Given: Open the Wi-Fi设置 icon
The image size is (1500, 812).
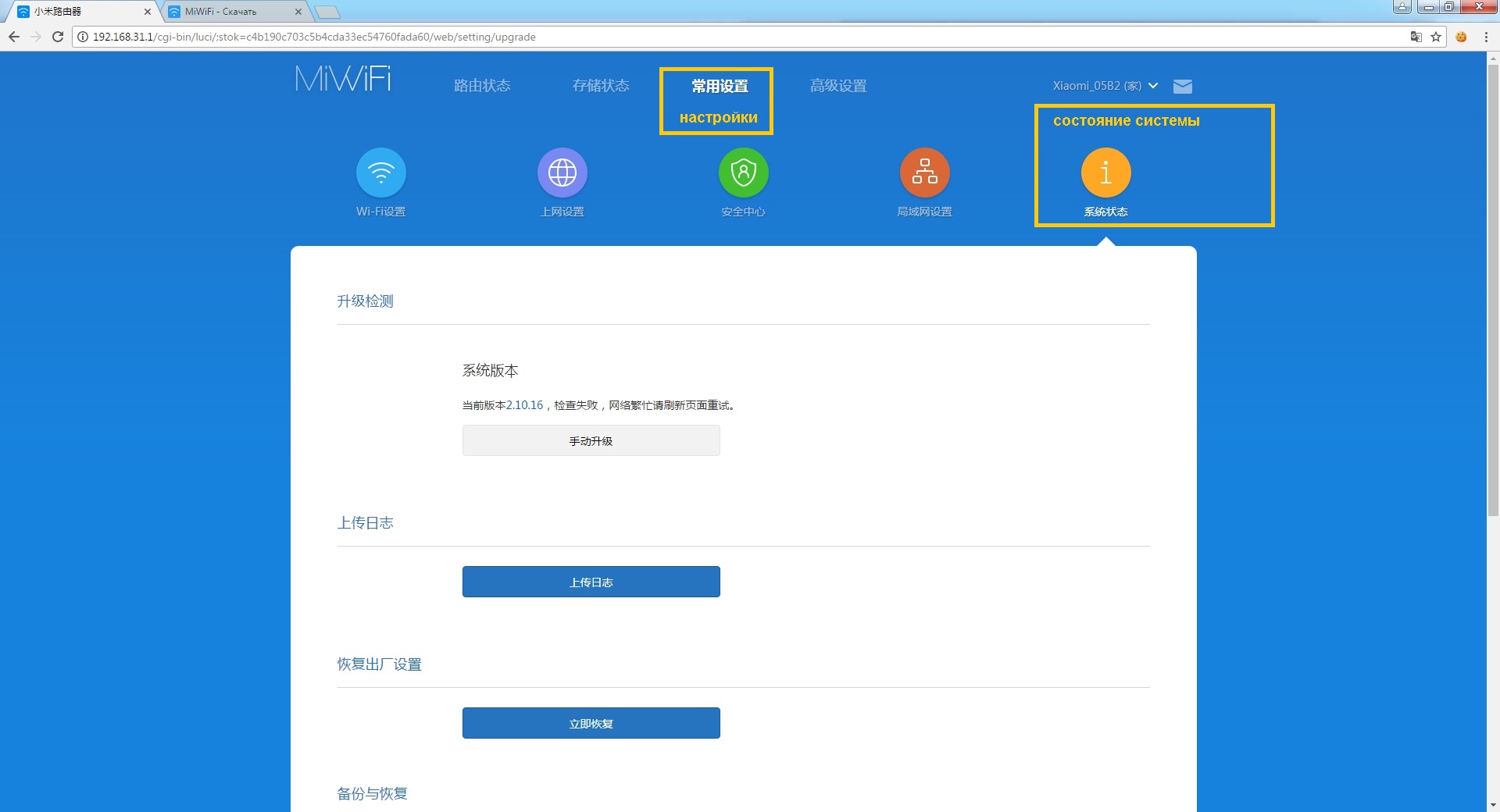Looking at the screenshot, I should [381, 173].
